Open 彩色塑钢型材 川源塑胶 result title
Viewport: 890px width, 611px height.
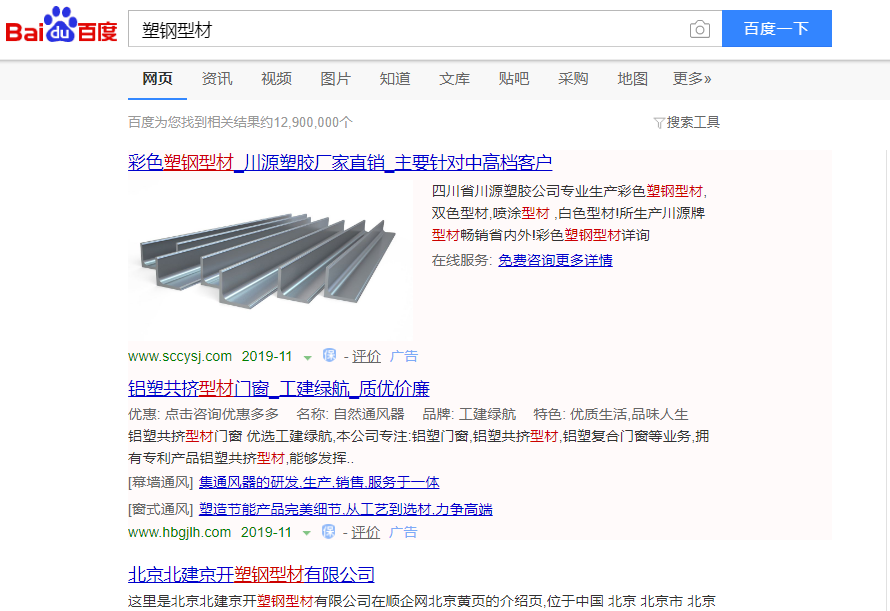point(340,162)
